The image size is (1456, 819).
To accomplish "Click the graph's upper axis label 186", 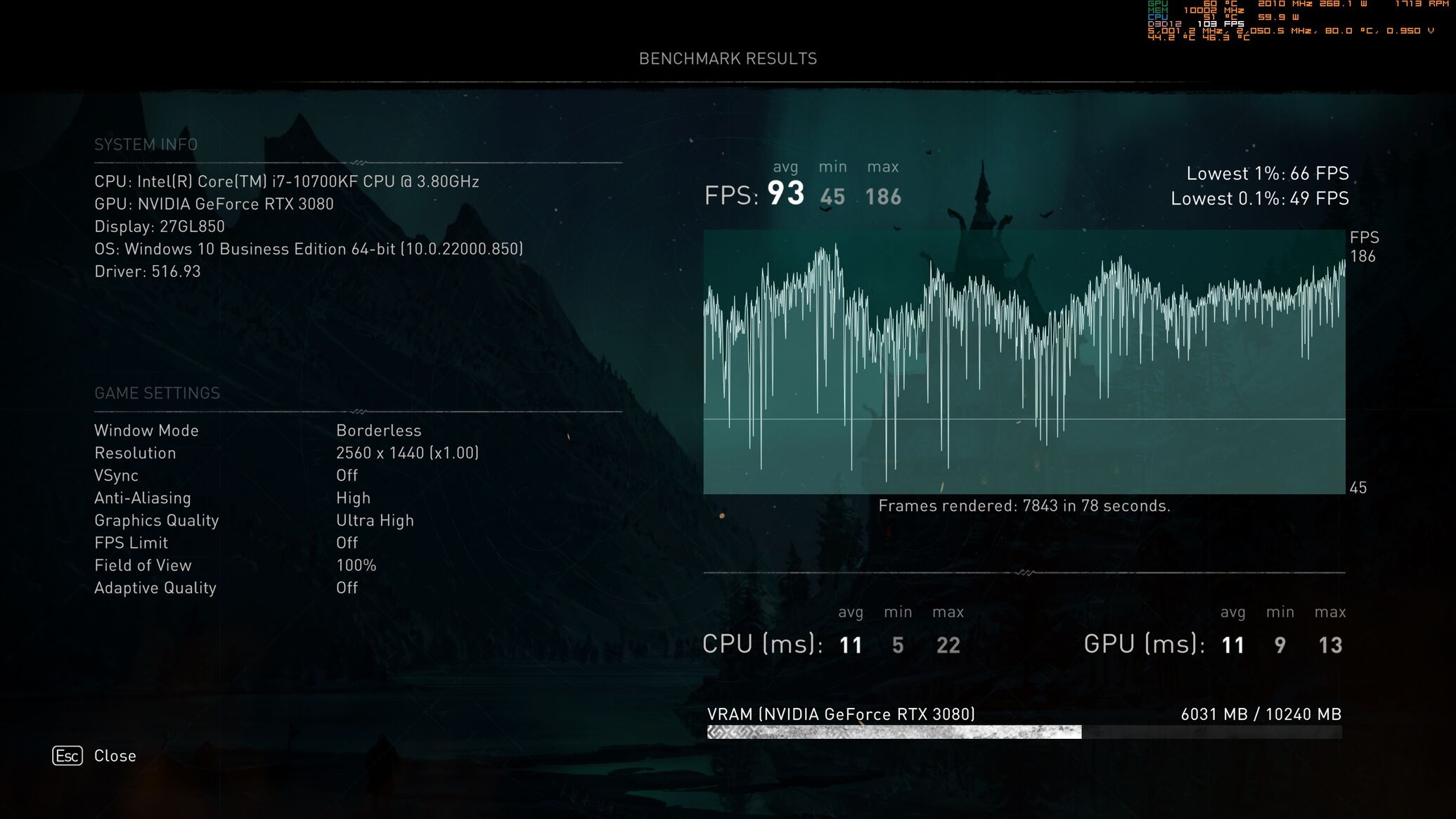I will pyautogui.click(x=1362, y=257).
